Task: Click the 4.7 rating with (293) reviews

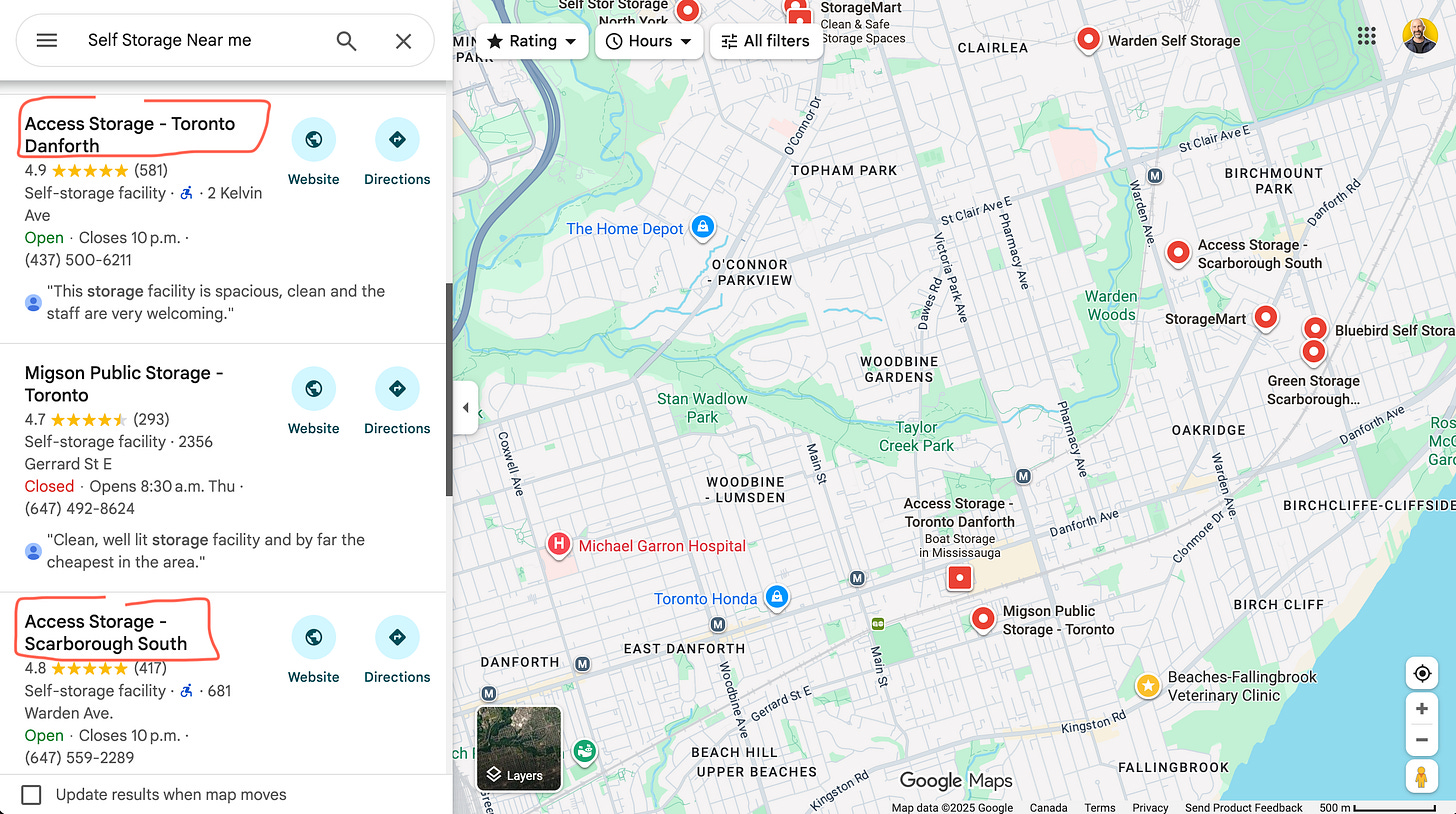Action: [97, 419]
